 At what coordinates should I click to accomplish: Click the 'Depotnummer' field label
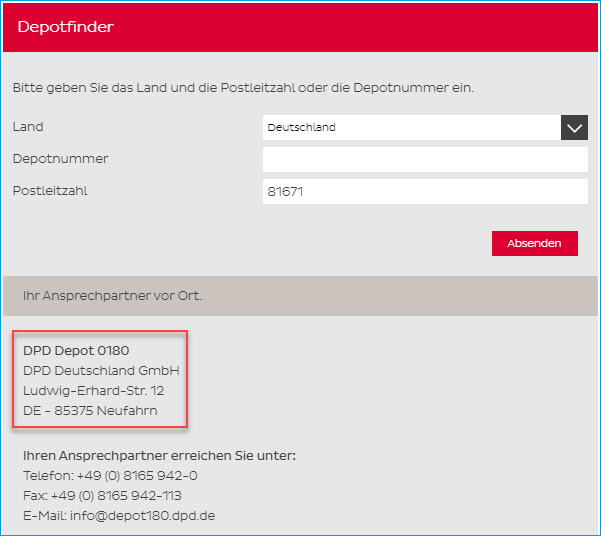pos(61,159)
